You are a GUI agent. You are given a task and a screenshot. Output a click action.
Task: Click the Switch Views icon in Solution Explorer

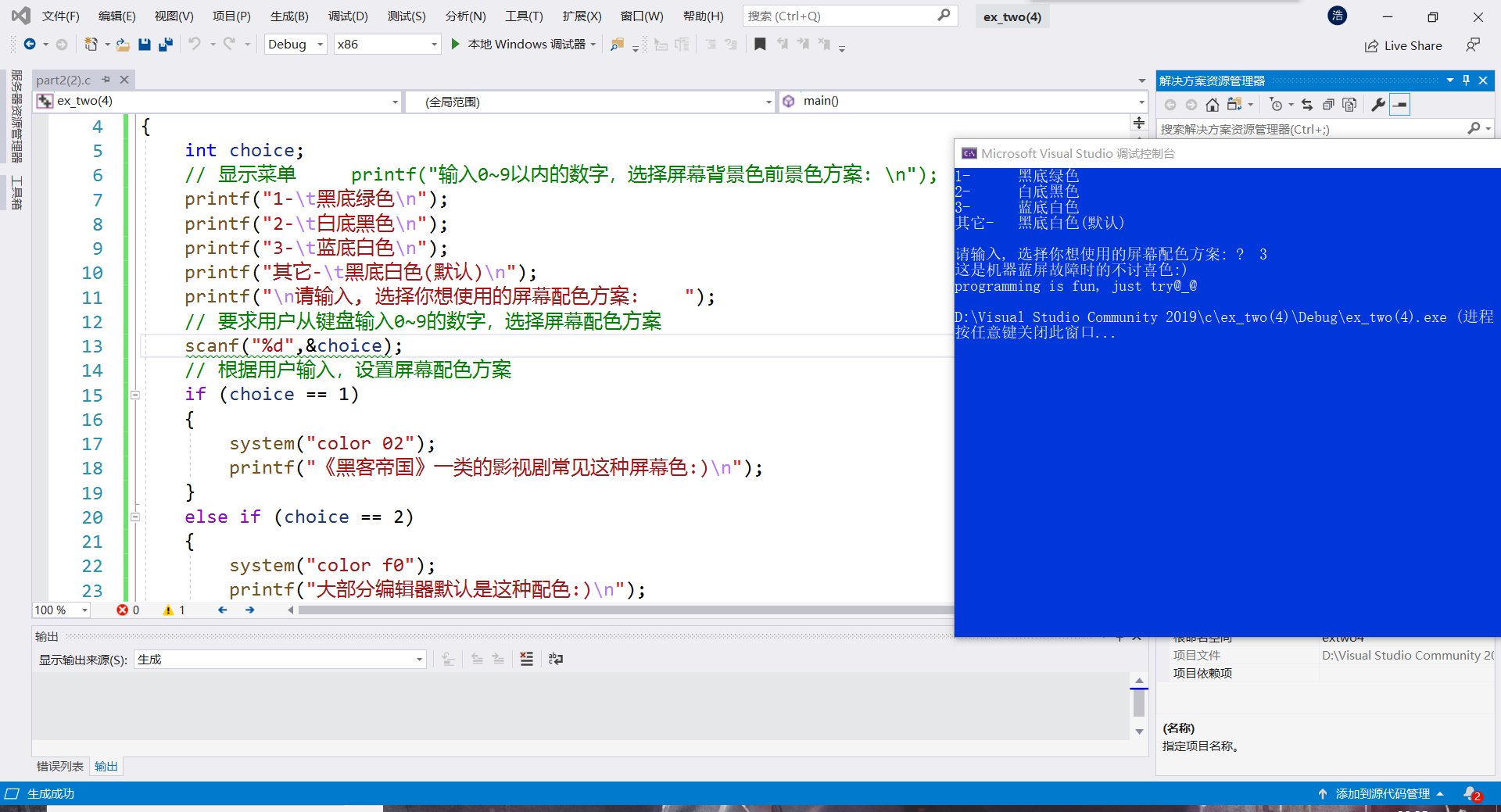click(1234, 105)
